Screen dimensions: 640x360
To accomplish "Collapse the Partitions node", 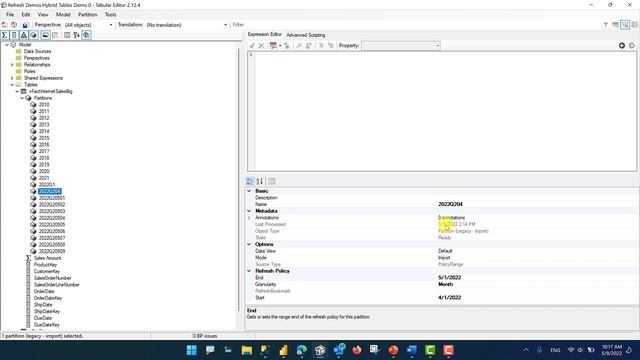I will (22, 98).
